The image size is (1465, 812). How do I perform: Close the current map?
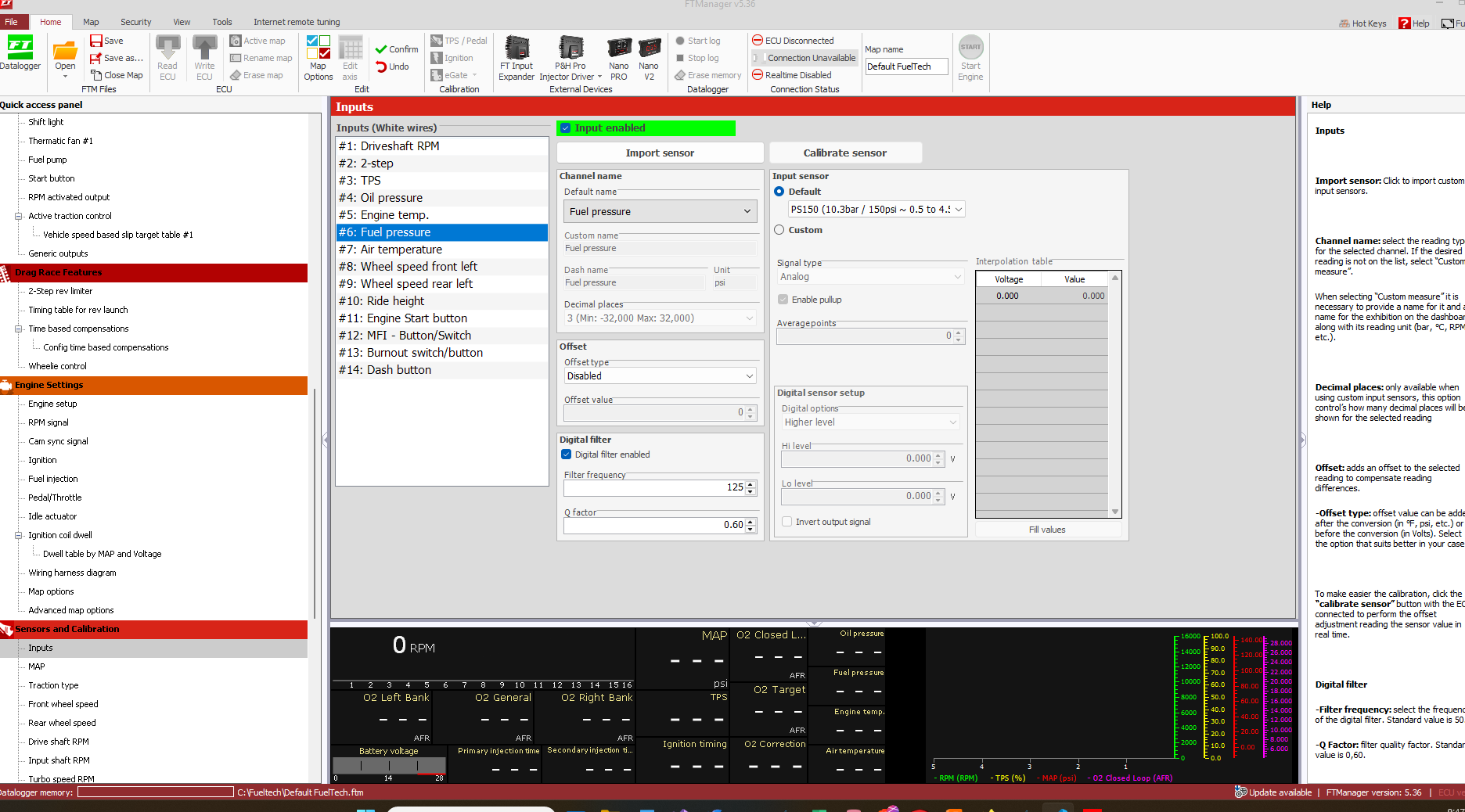[117, 75]
